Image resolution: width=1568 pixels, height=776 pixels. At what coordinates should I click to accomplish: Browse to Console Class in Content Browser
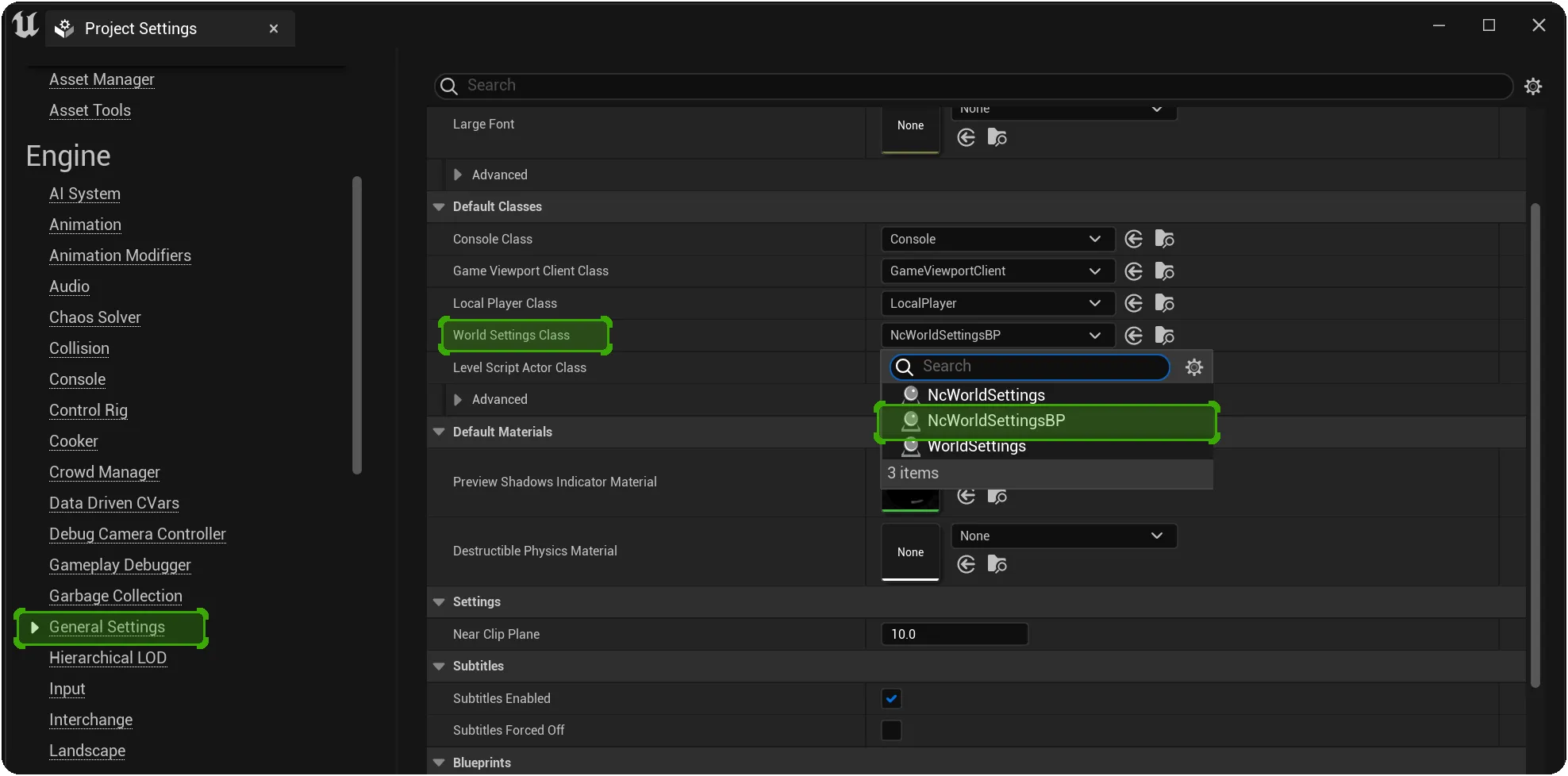click(x=1164, y=239)
